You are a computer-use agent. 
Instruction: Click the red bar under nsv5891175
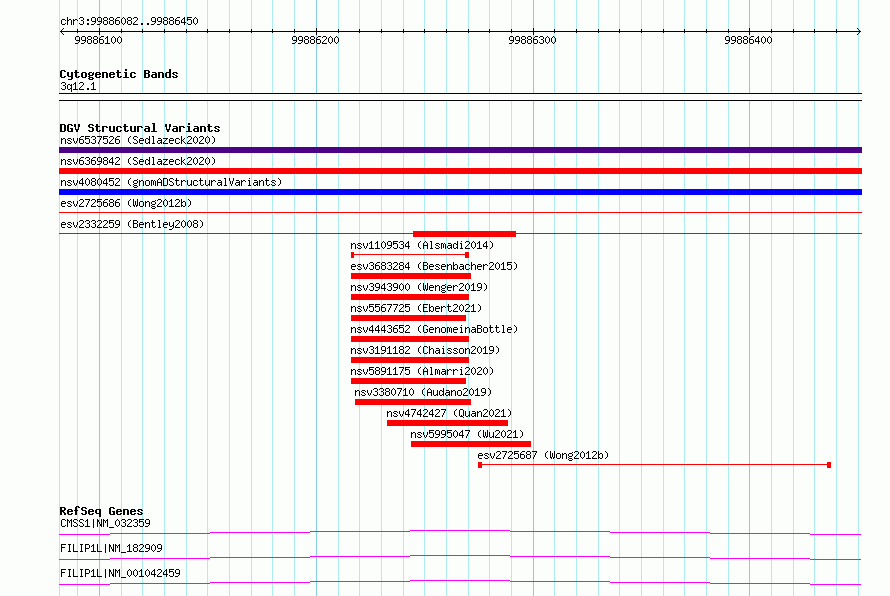(409, 381)
